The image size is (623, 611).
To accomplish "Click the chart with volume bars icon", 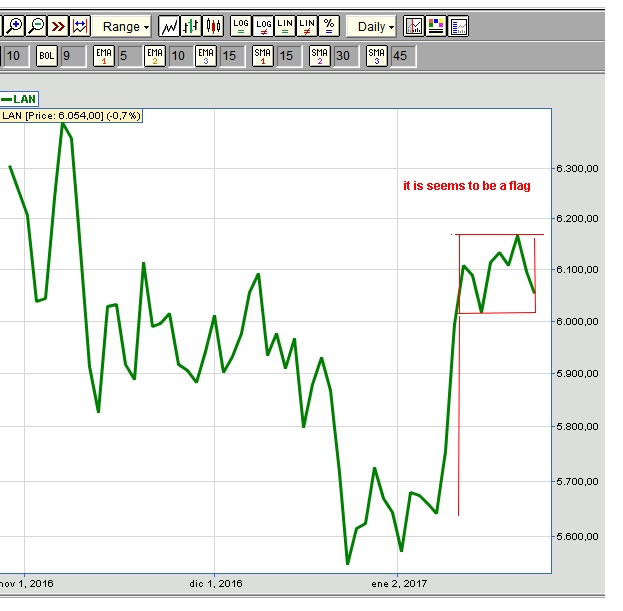I will pyautogui.click(x=414, y=26).
